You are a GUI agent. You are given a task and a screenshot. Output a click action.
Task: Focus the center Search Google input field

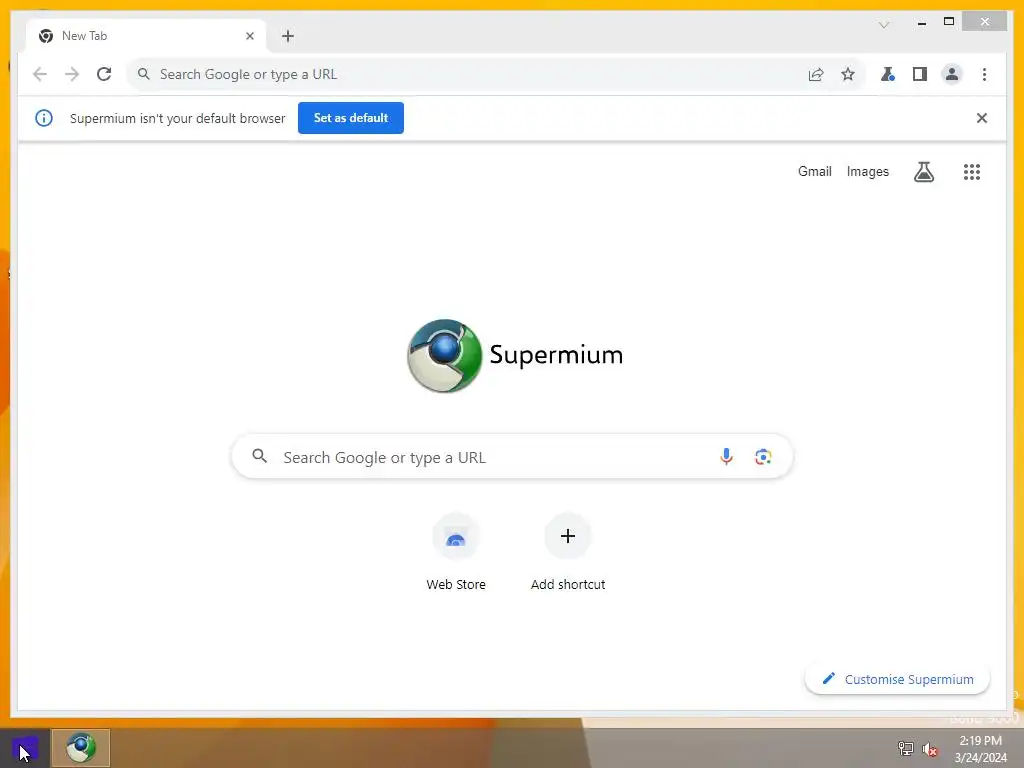pos(512,456)
